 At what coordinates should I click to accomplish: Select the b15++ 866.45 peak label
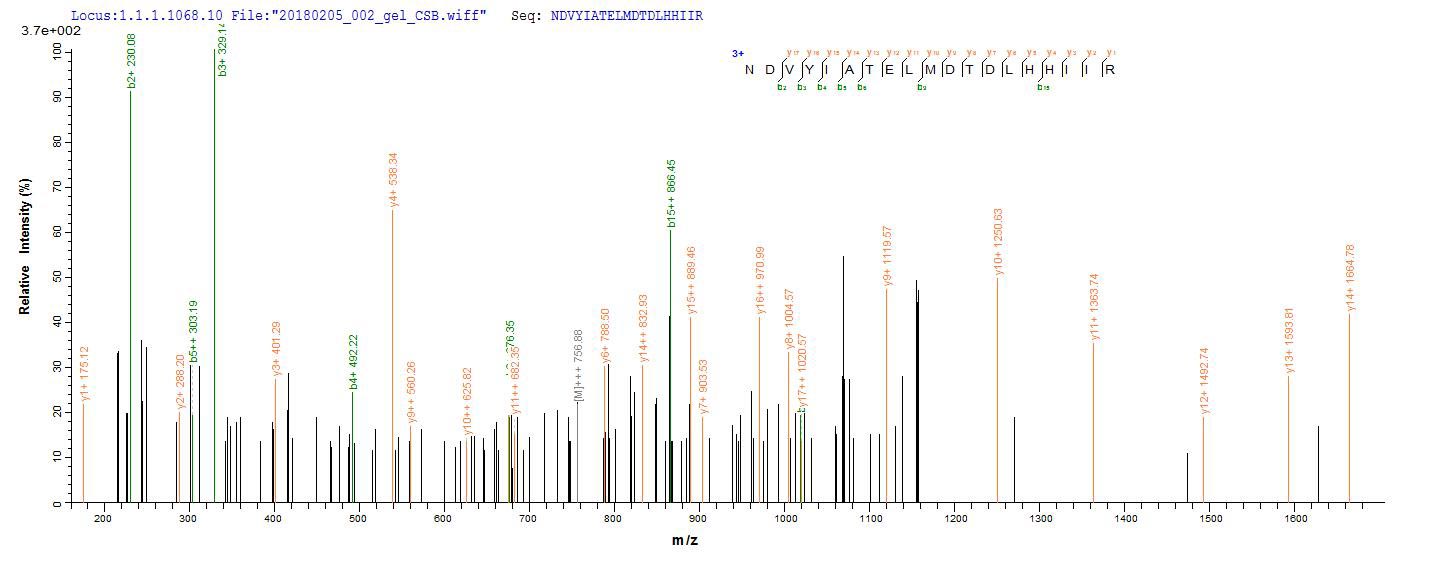pos(671,193)
